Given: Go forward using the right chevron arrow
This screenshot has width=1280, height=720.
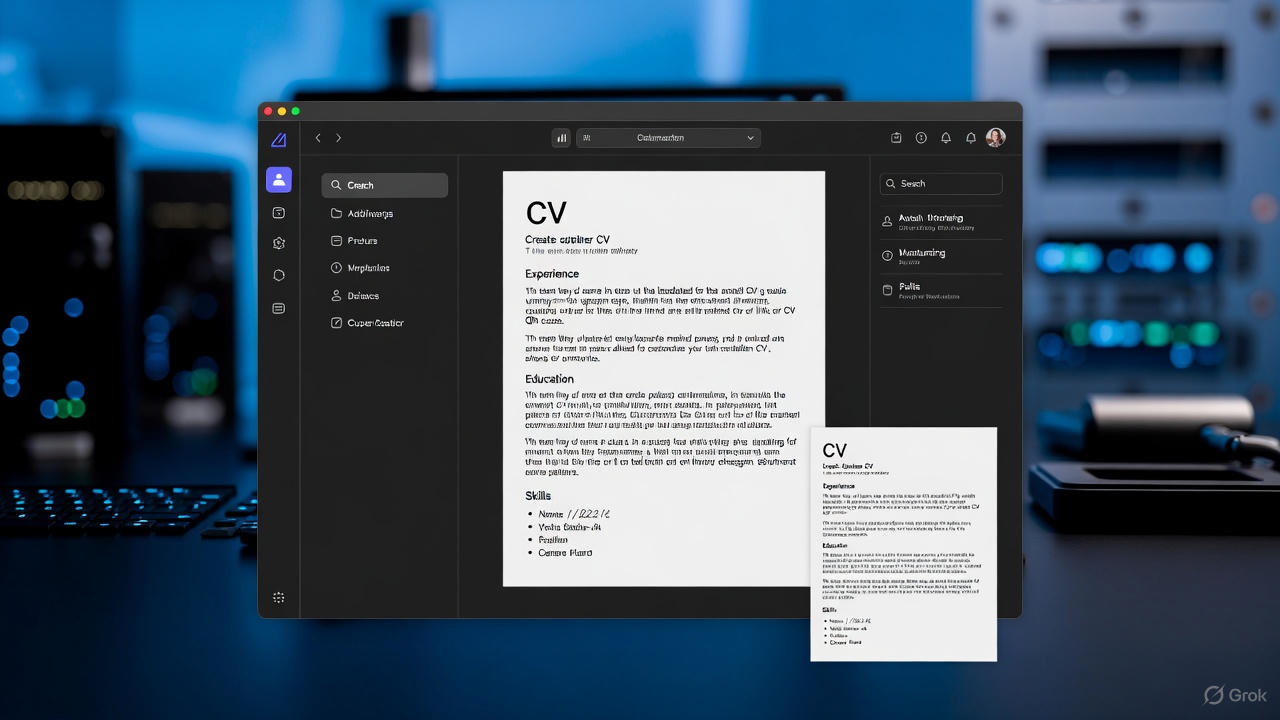Looking at the screenshot, I should [339, 138].
